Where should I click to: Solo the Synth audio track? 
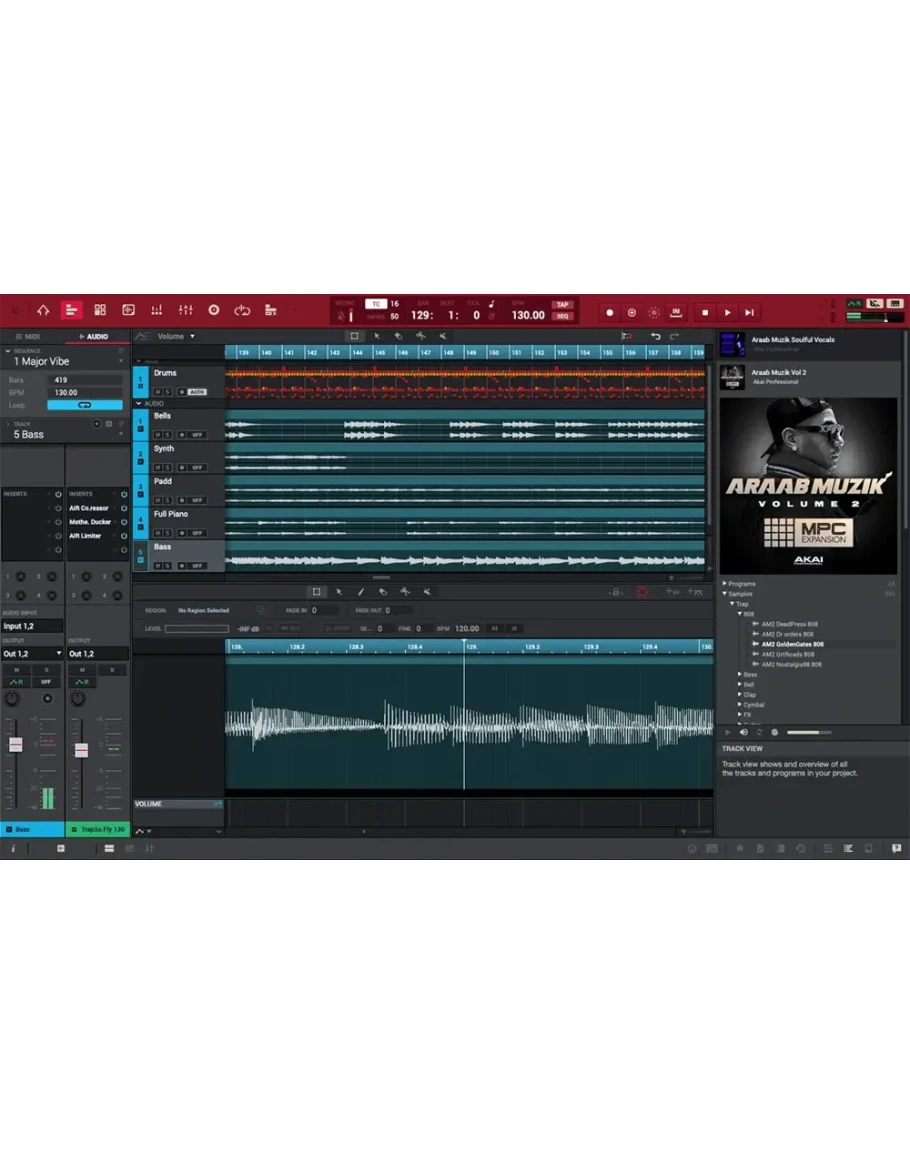click(167, 467)
